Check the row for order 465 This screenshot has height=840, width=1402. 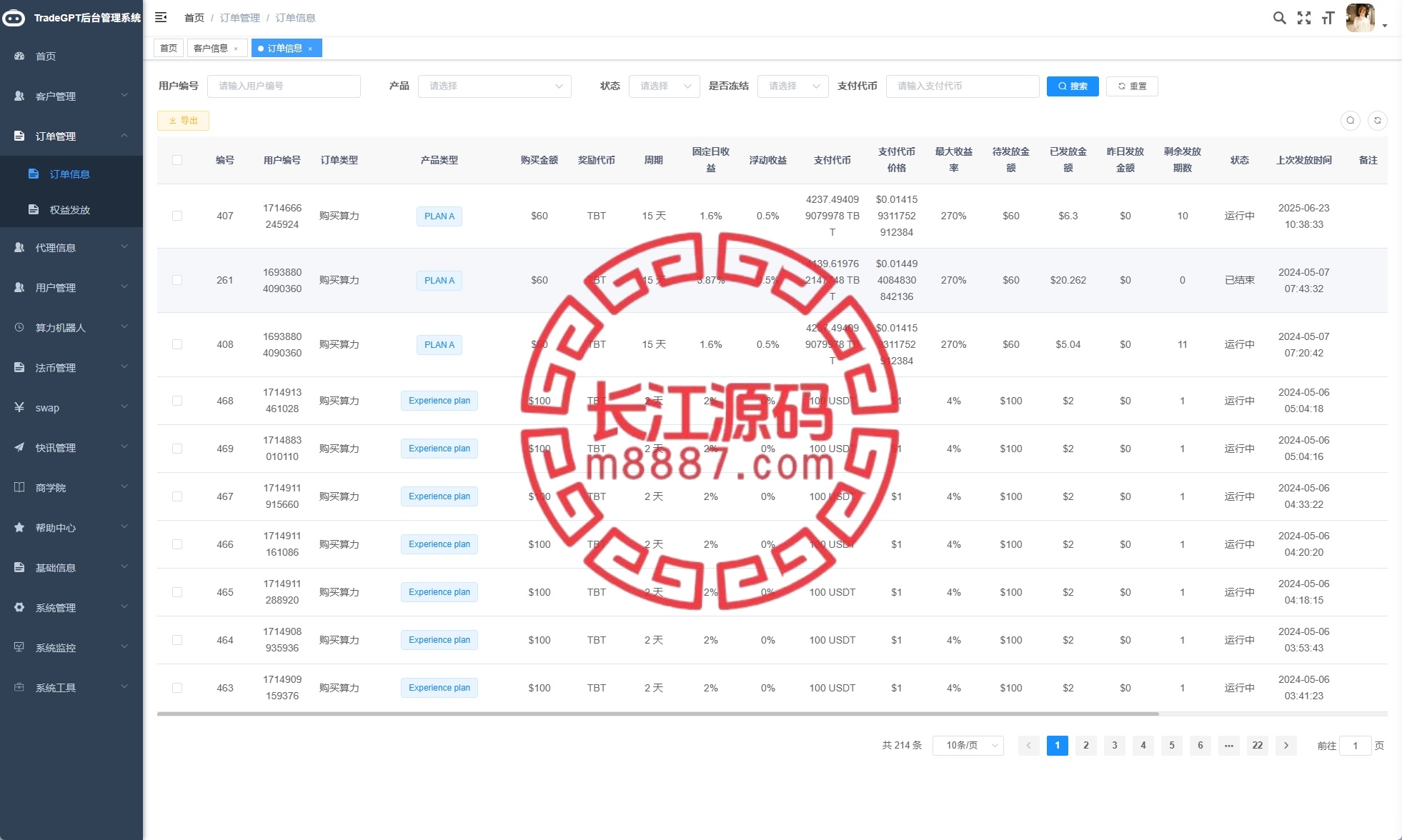pos(177,592)
